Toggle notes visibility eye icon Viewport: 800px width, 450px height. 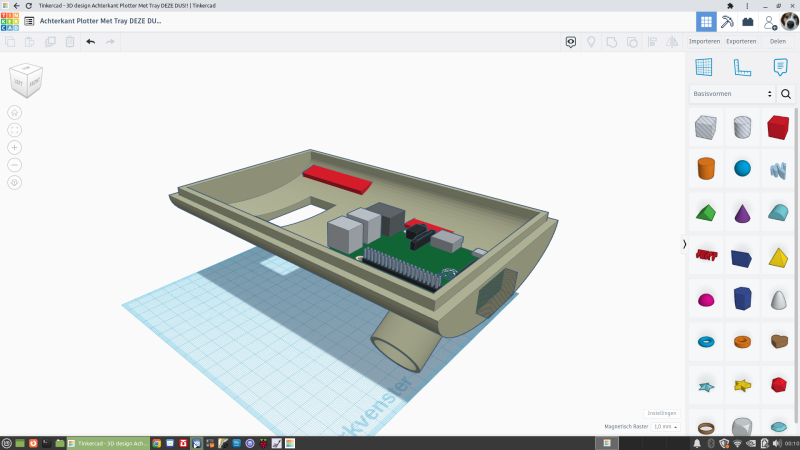pyautogui.click(x=571, y=42)
